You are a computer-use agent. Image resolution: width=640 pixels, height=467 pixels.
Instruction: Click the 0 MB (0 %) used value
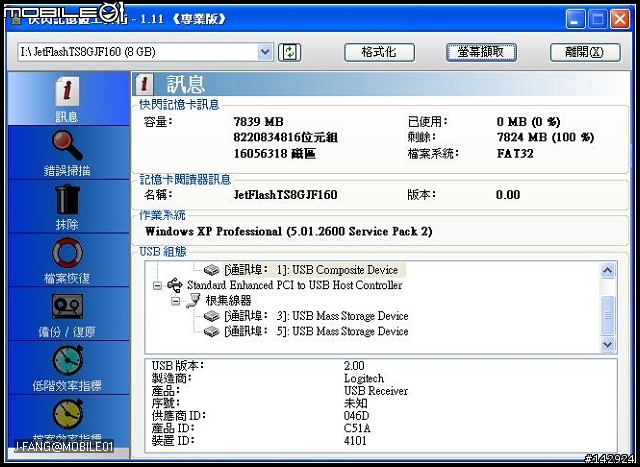point(528,122)
